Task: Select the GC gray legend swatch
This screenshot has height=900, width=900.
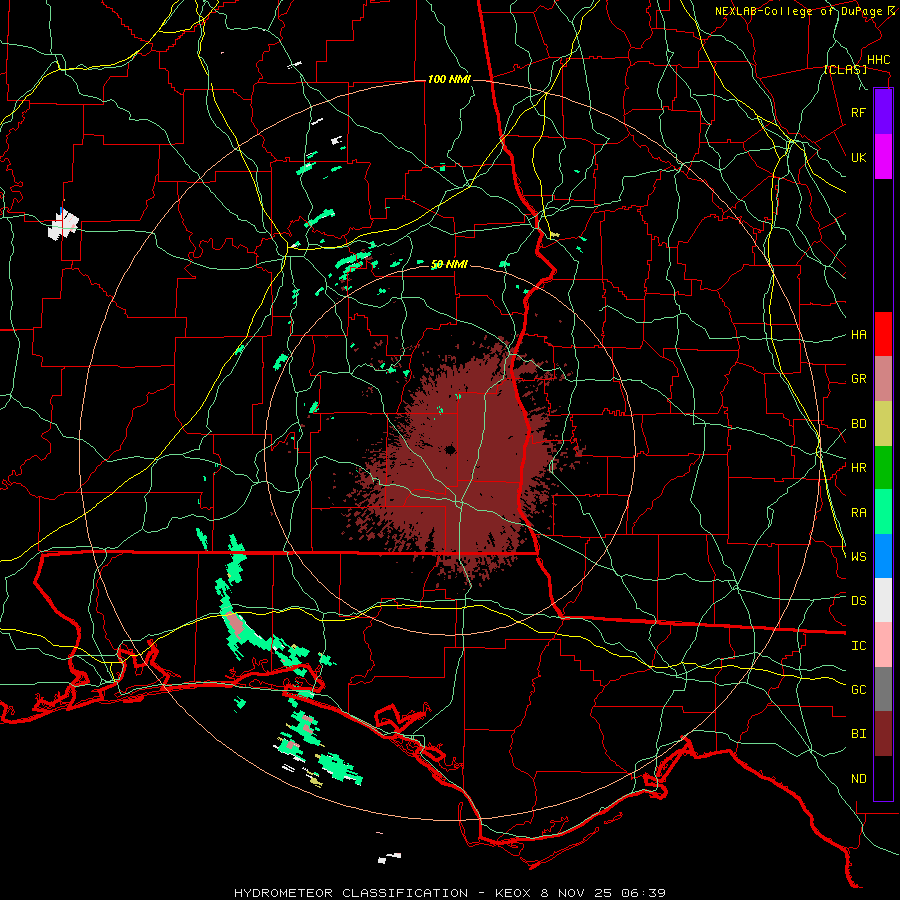Action: click(883, 689)
